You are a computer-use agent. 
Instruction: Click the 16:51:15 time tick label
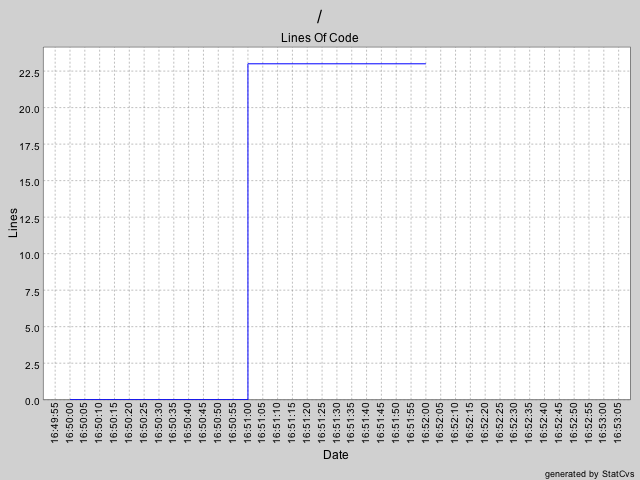pyautogui.click(x=292, y=422)
